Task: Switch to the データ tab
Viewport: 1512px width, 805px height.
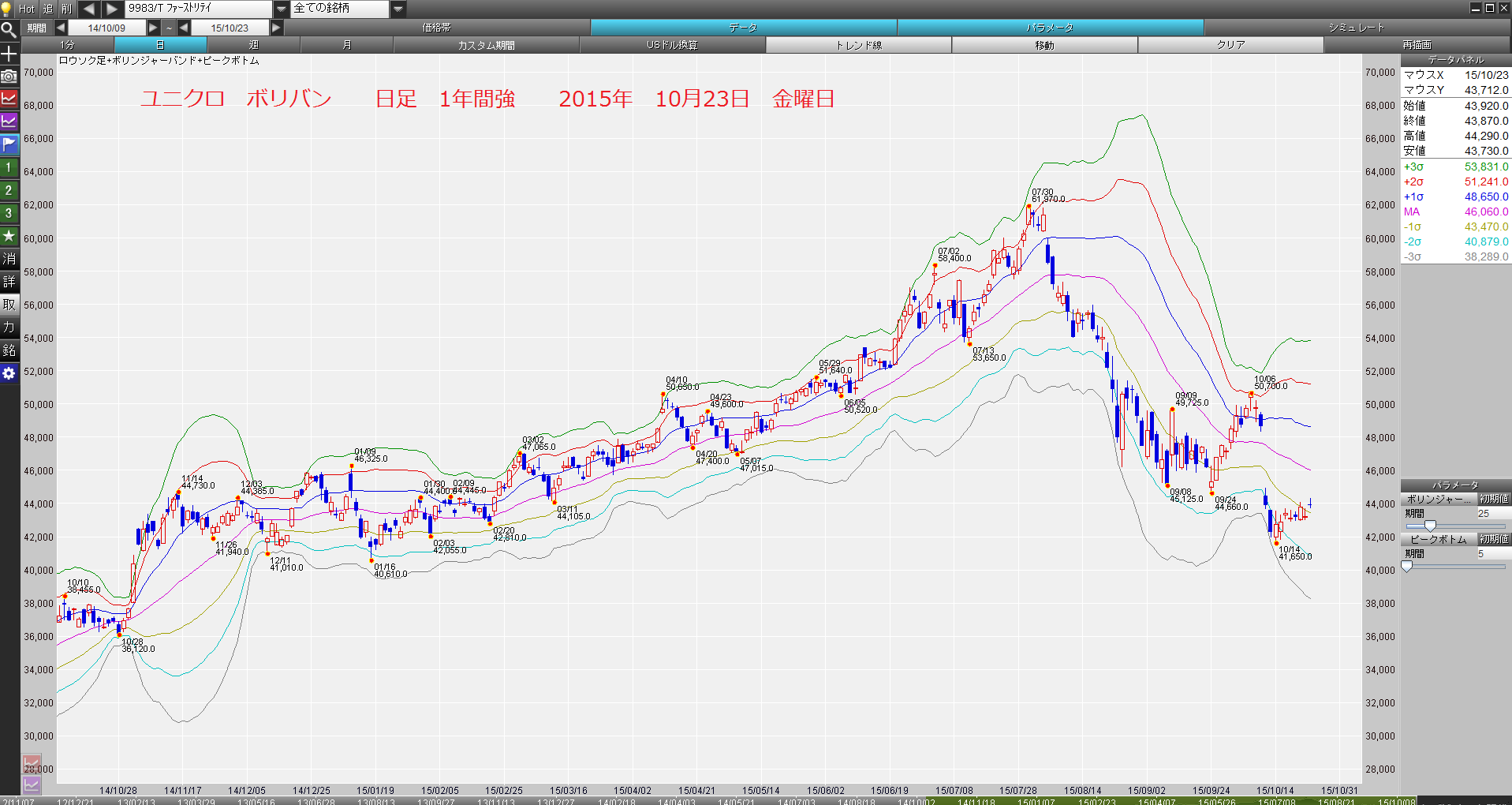Action: tap(744, 28)
